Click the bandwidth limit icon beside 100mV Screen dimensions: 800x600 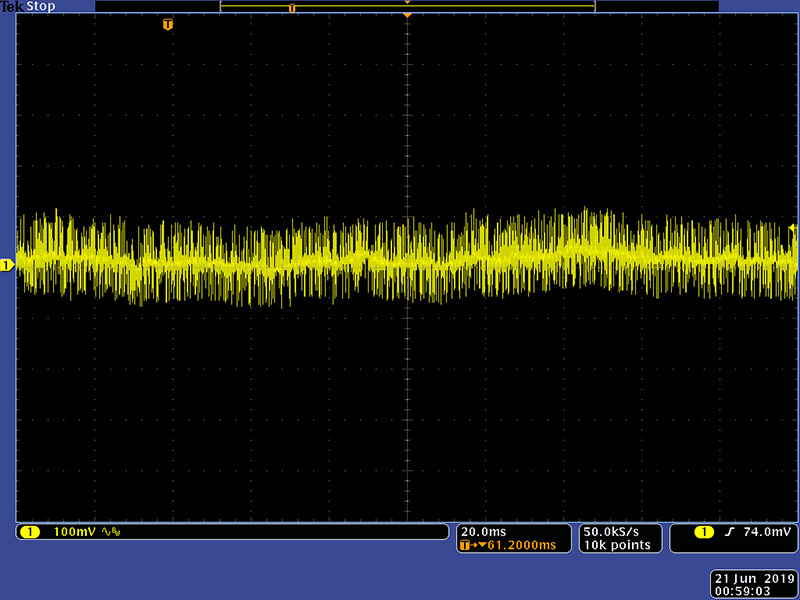(111, 532)
